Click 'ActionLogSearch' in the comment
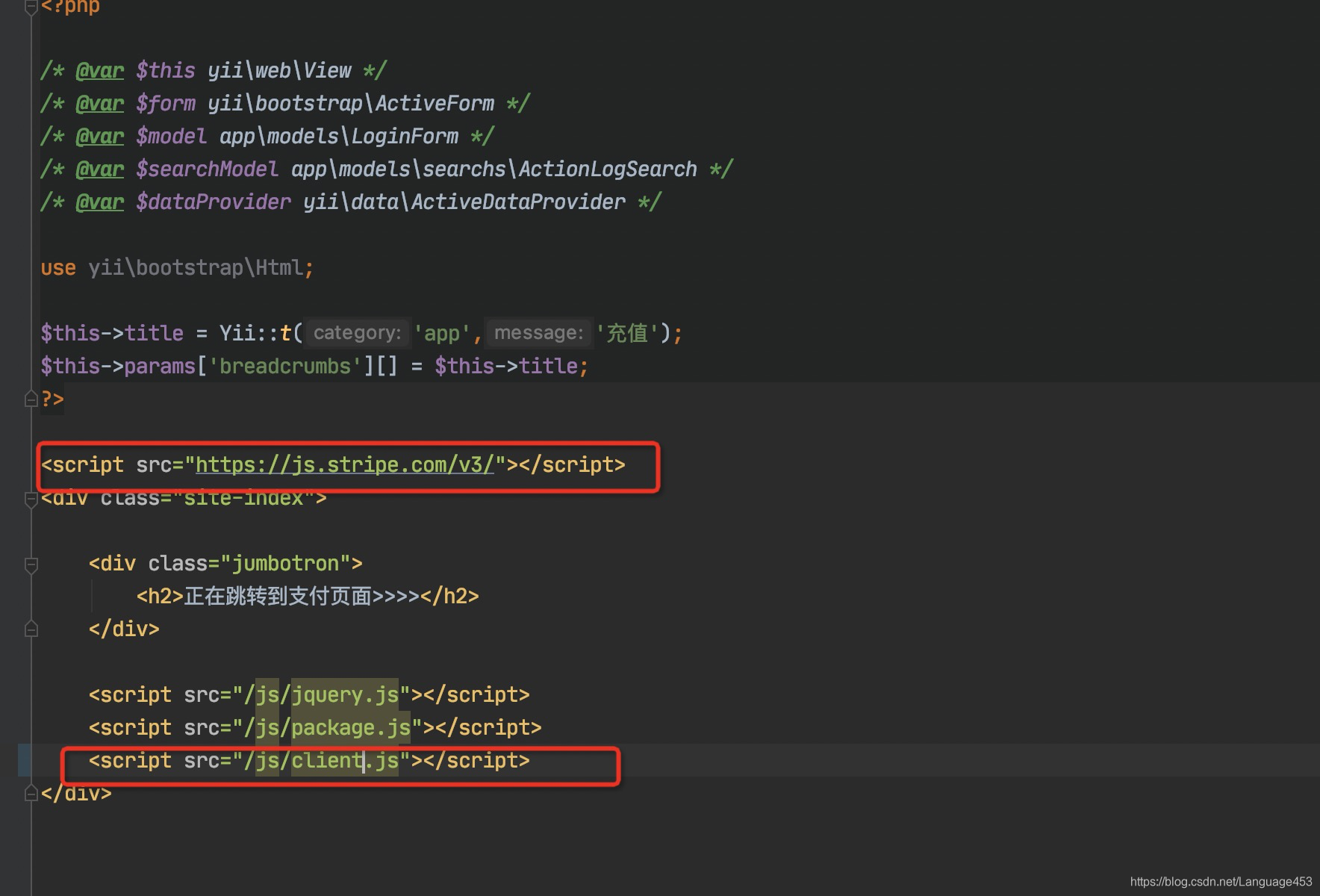This screenshot has width=1320, height=896. [x=608, y=169]
